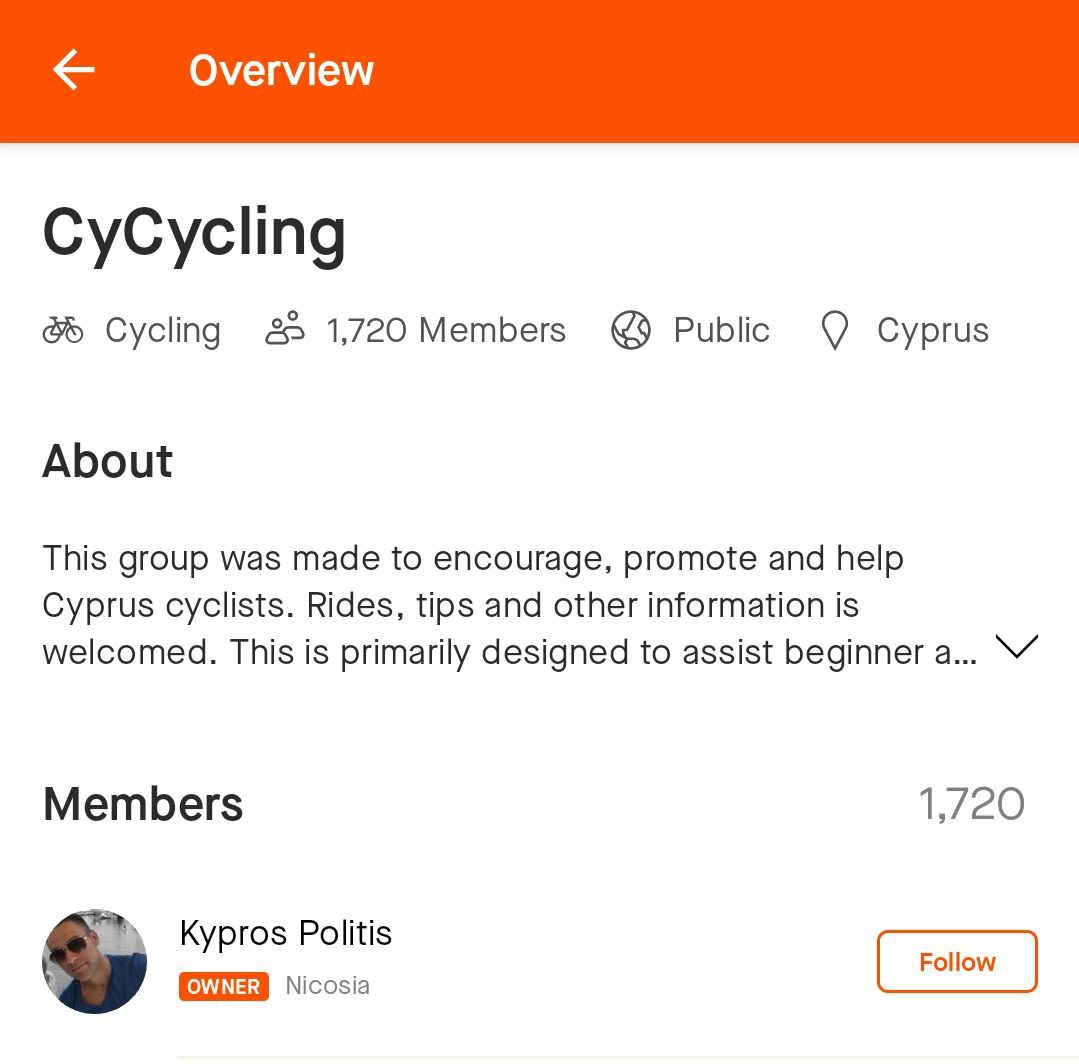Click the 1,720 Members label
Viewport: 1079px width, 1064px height.
[x=446, y=330]
